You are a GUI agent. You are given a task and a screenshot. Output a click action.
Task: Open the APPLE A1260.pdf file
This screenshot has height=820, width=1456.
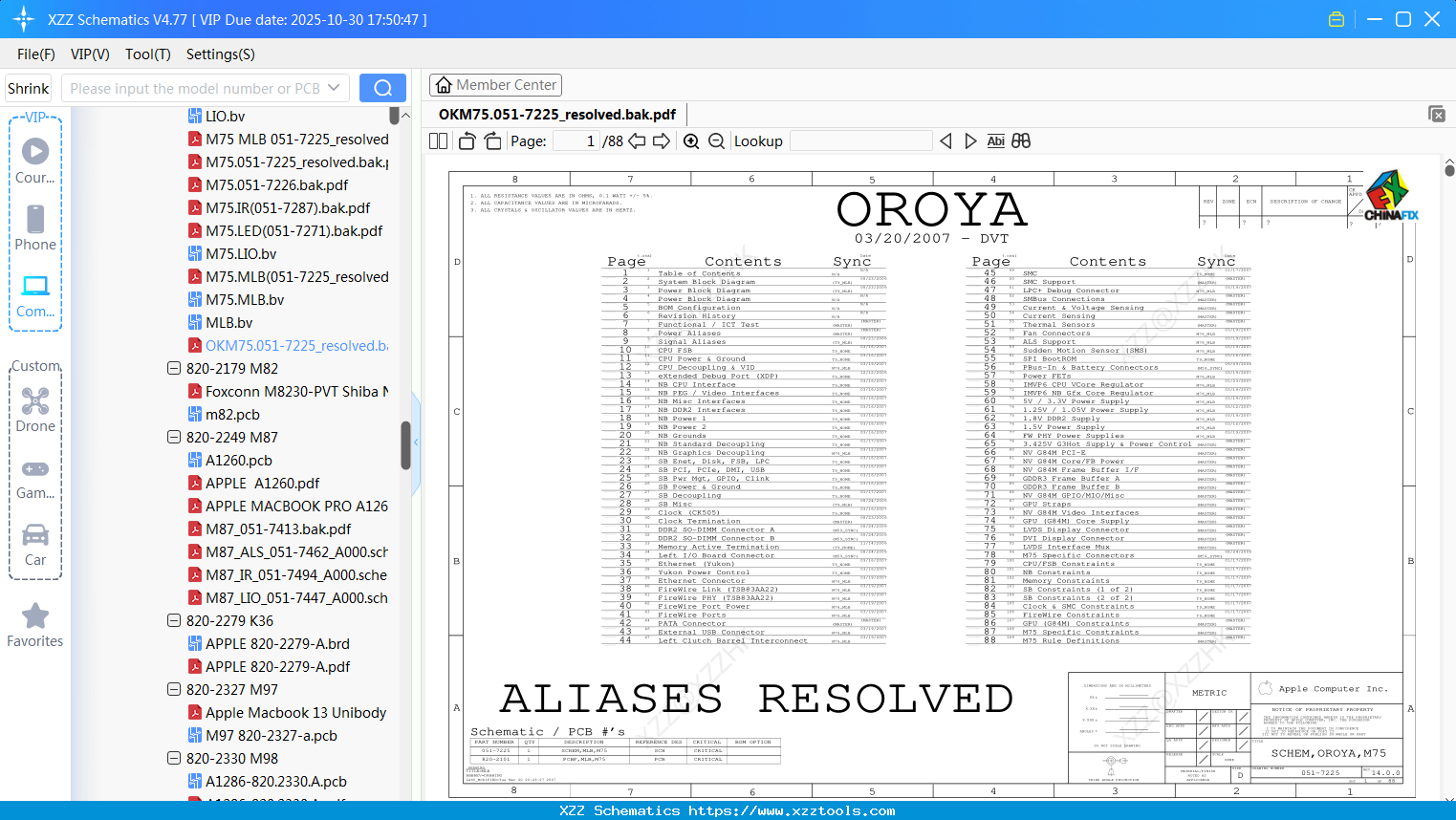[263, 484]
